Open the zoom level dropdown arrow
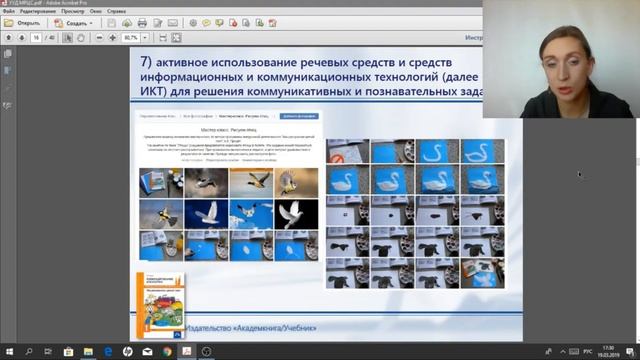Screen dimensions: 640x360 (x=145, y=38)
